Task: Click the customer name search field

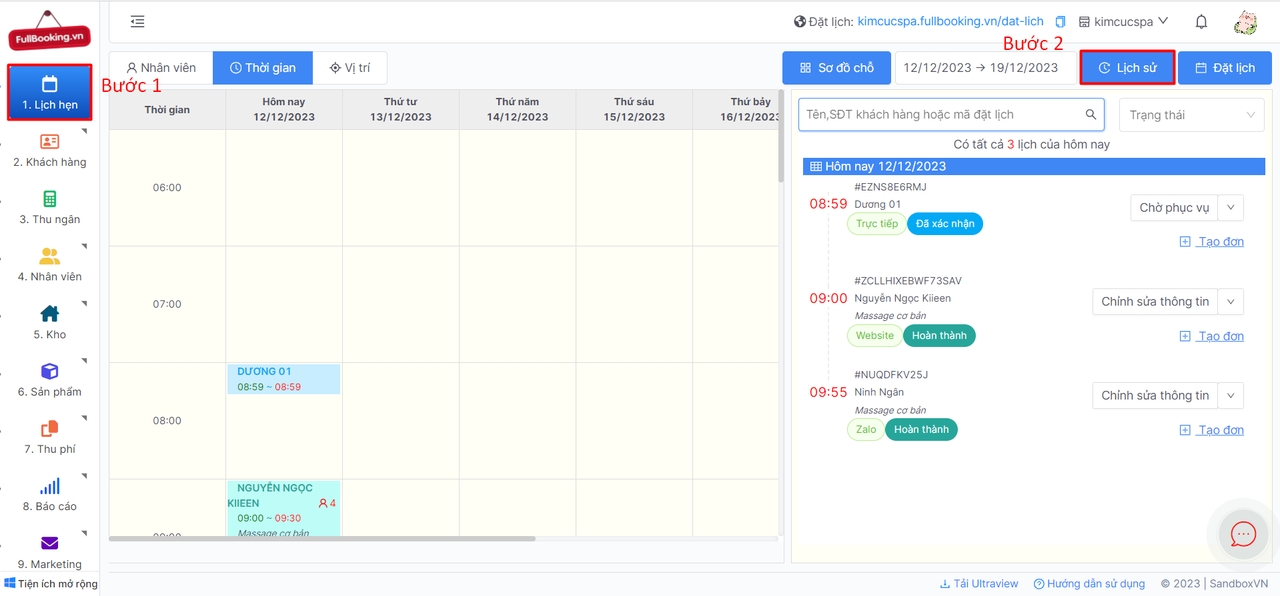Action: [940, 115]
